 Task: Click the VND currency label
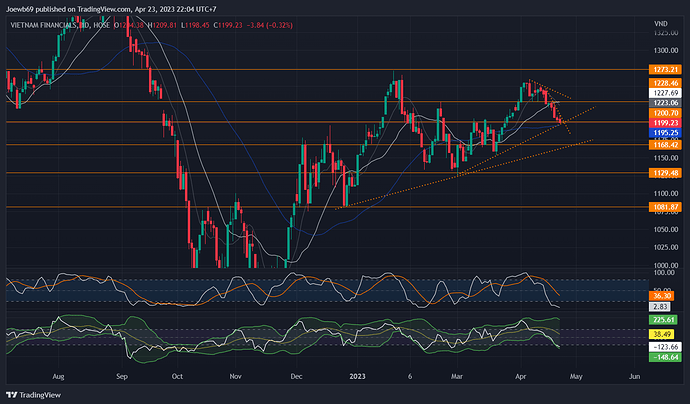(x=661, y=24)
